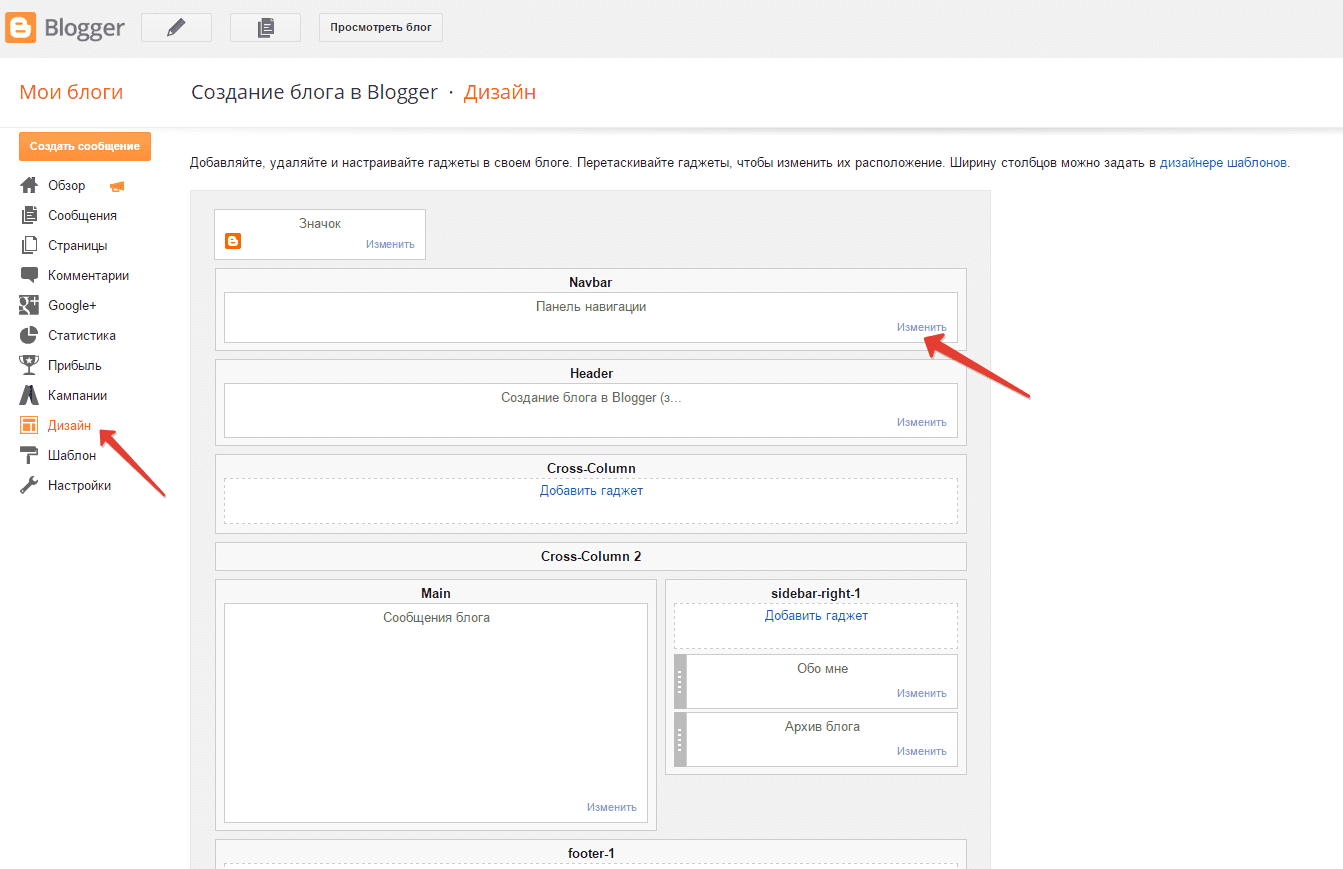Click the Обо мне gadget title
This screenshot has height=869, width=1343.
pyautogui.click(x=822, y=668)
